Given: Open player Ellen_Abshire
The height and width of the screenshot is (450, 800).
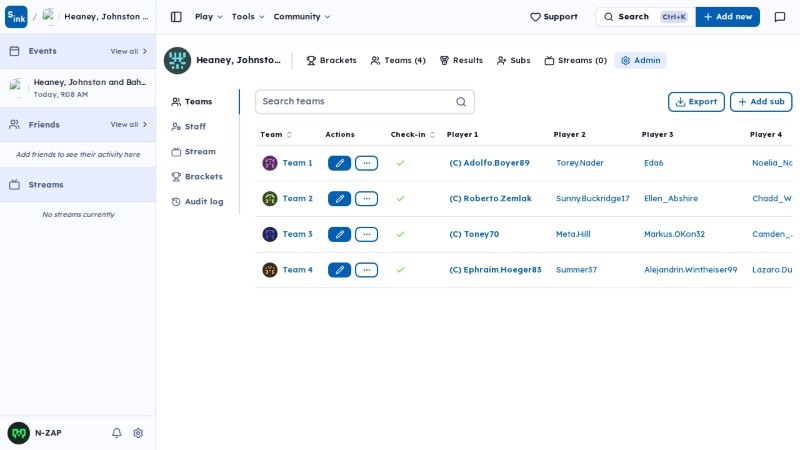Looking at the screenshot, I should coord(671,198).
